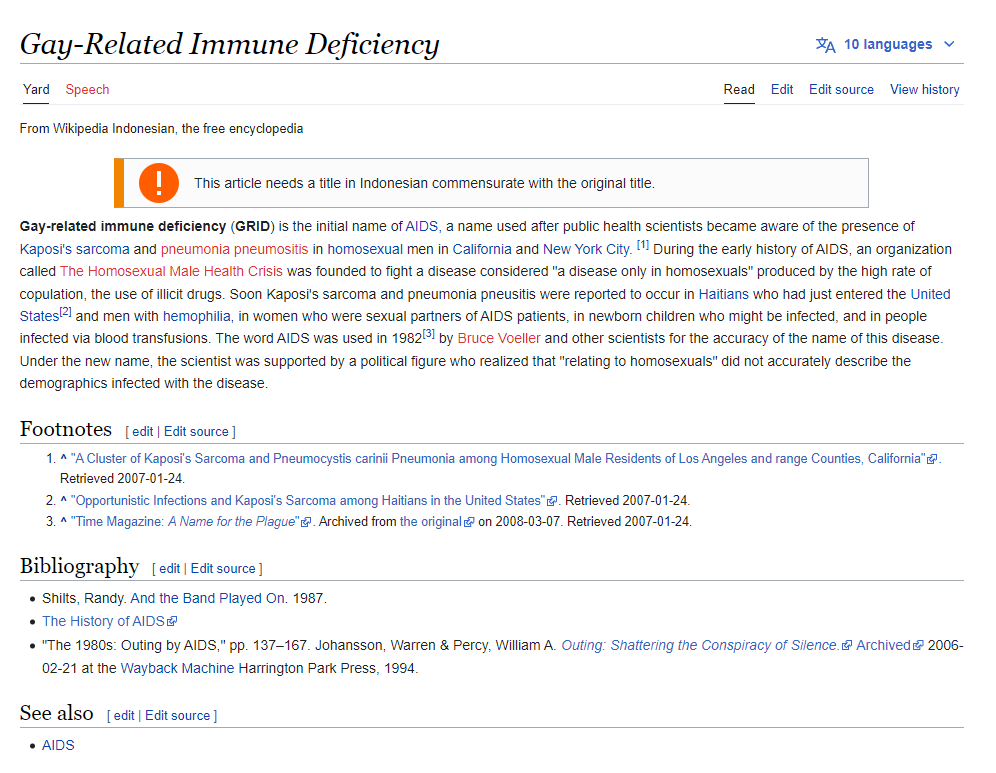Switch to the Yard tab
Screen dimensions: 996x773
[x=36, y=90]
